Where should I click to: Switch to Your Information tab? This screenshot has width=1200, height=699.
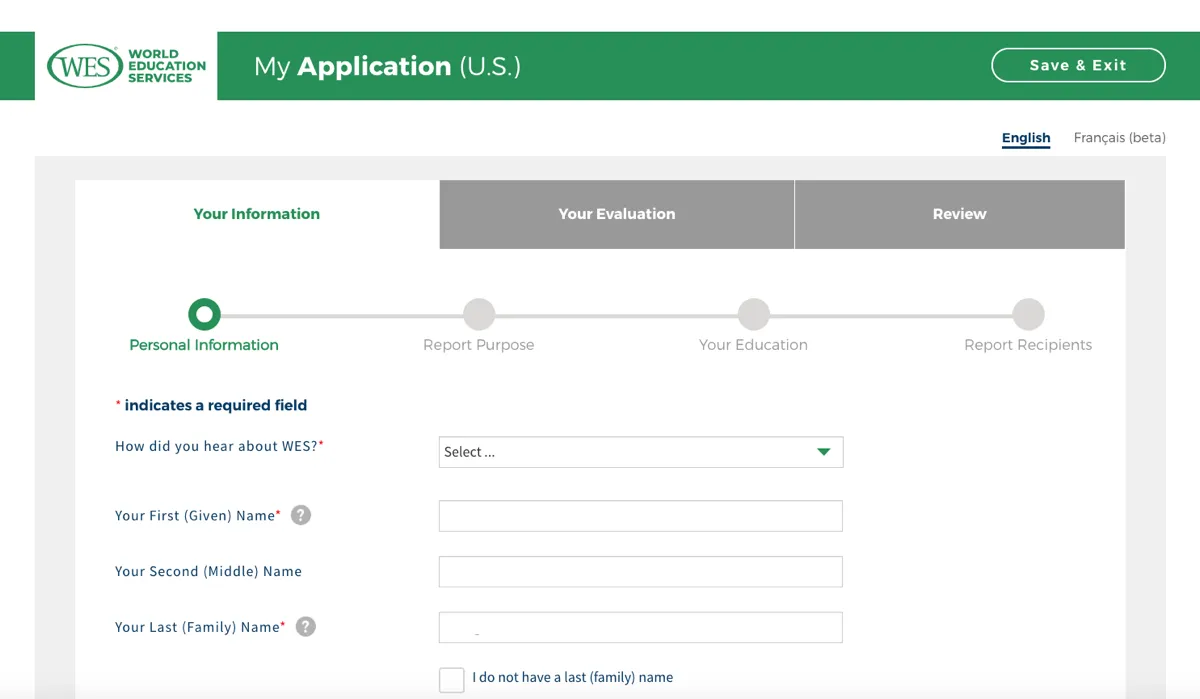point(257,214)
